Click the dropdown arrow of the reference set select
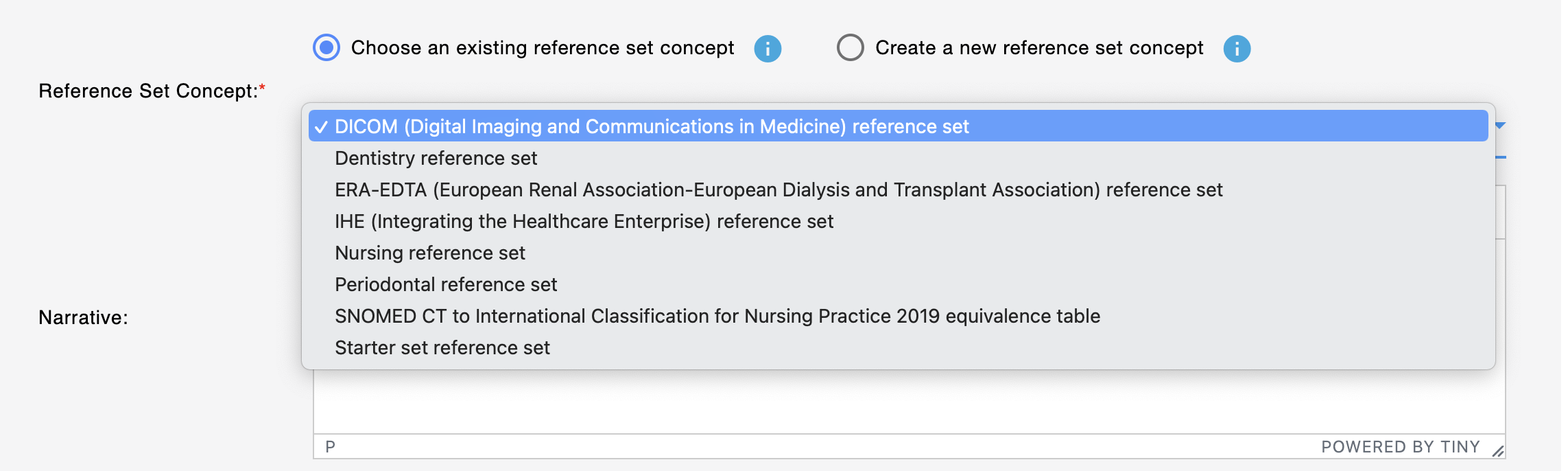Image resolution: width=1568 pixels, height=471 pixels. point(1500,125)
